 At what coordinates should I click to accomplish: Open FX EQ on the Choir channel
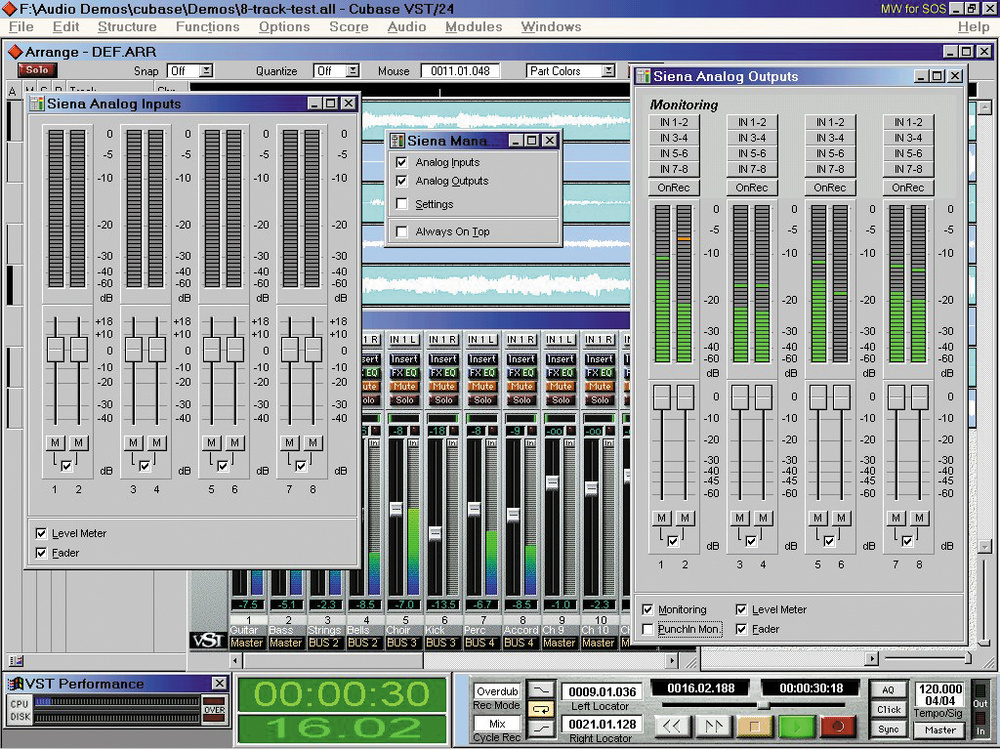(x=405, y=373)
